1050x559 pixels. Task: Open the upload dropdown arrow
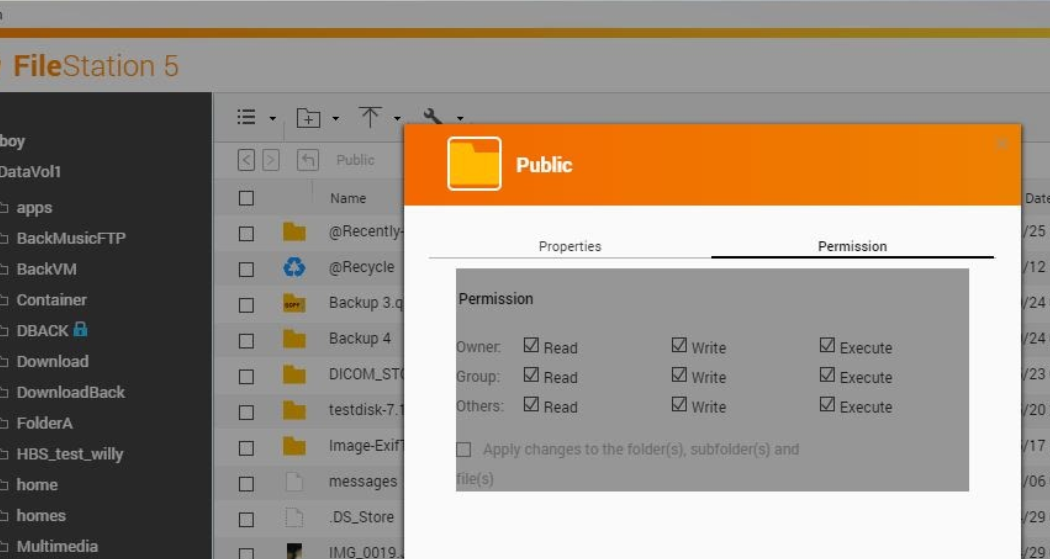click(397, 119)
